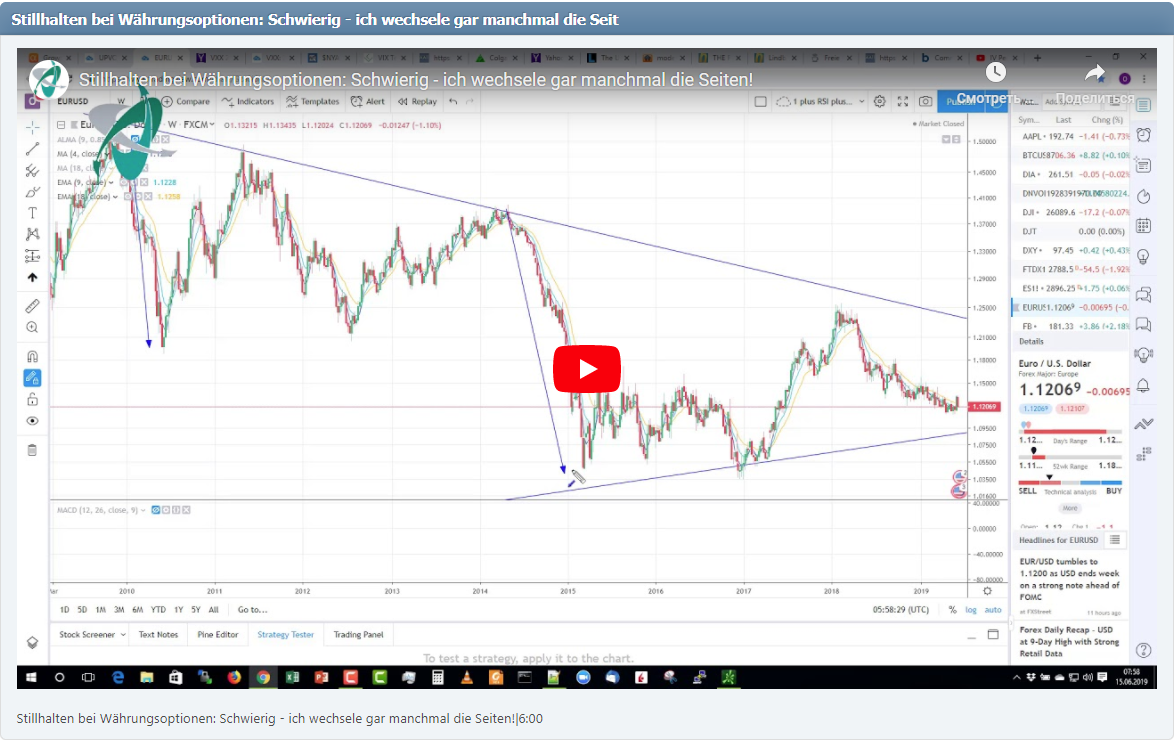Play the YouTube video
The height and width of the screenshot is (741, 1174).
(x=587, y=369)
